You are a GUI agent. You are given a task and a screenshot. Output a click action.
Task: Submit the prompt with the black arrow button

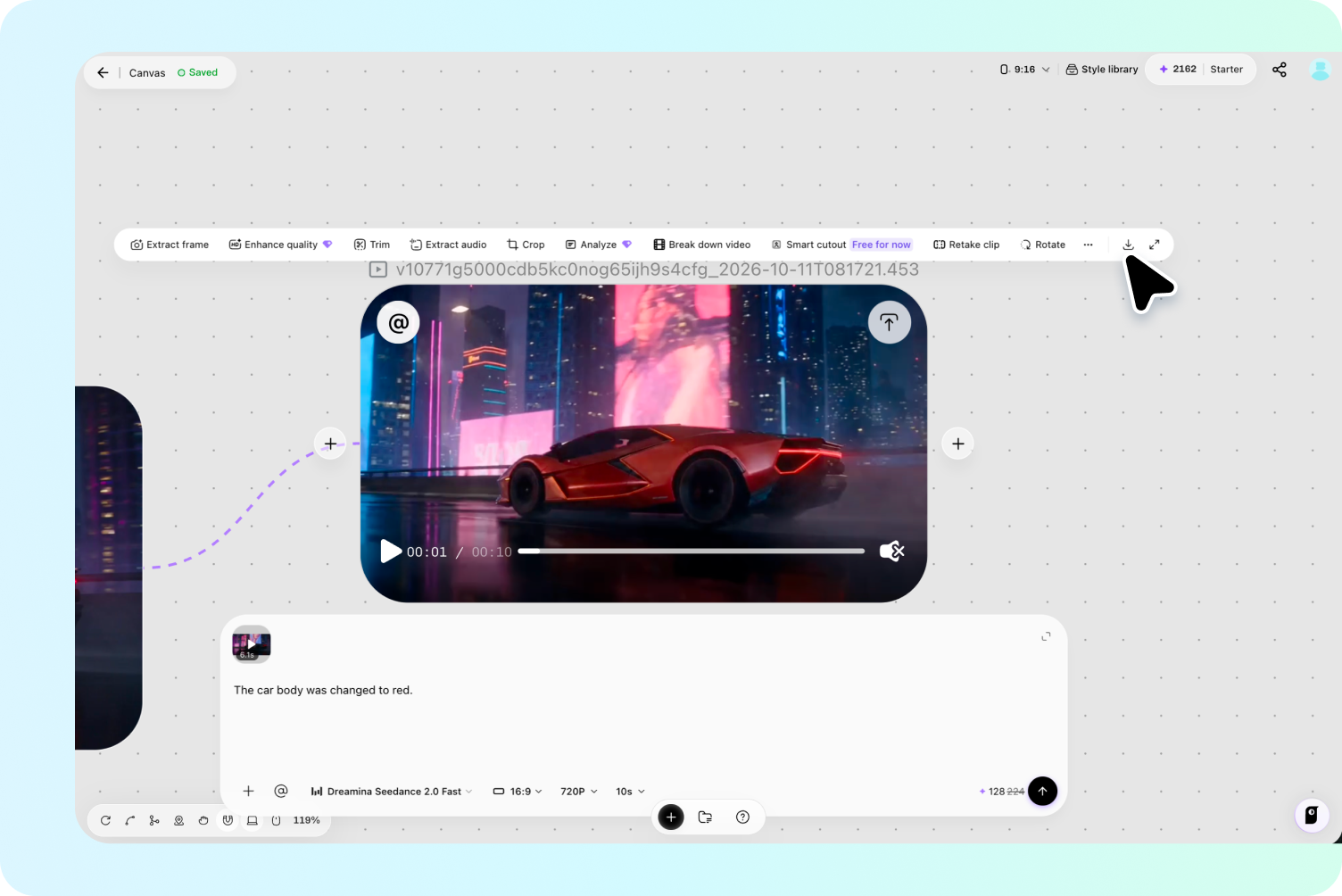1042,791
